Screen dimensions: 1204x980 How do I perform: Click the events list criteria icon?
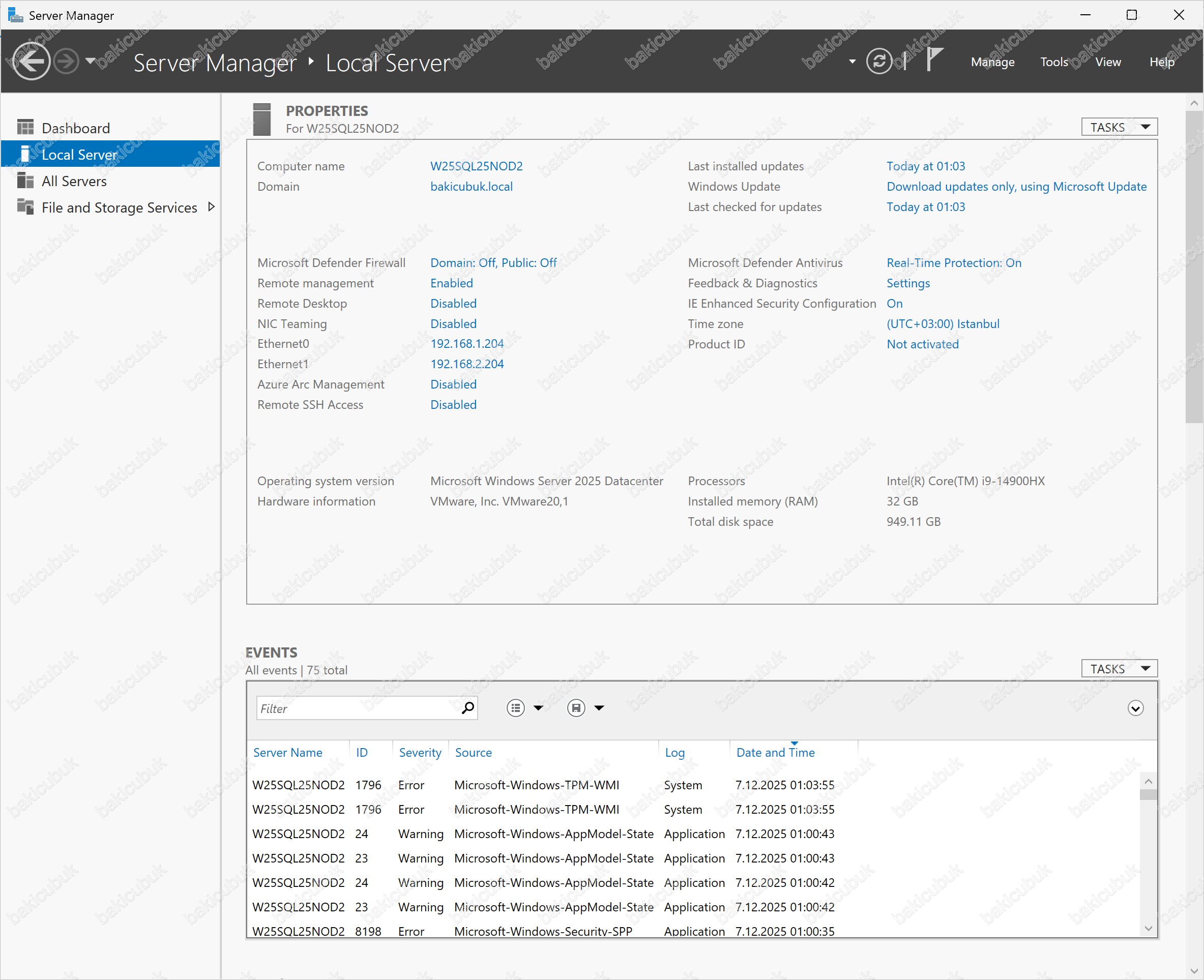point(515,708)
